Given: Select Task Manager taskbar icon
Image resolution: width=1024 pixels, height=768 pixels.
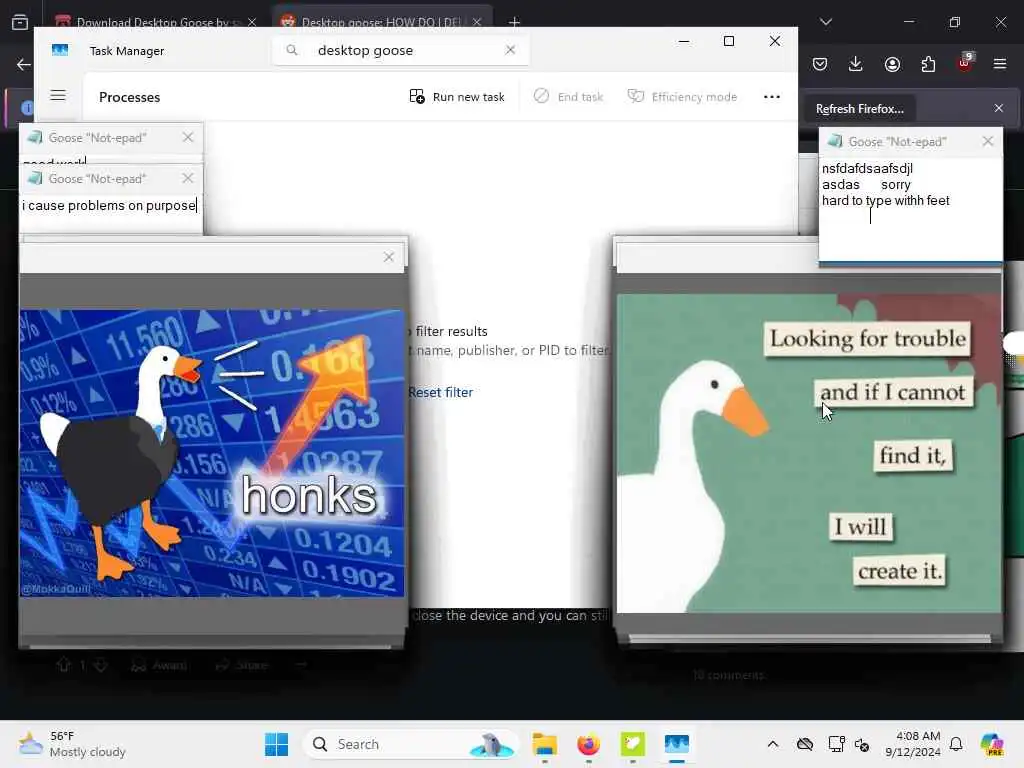Looking at the screenshot, I should point(677,744).
